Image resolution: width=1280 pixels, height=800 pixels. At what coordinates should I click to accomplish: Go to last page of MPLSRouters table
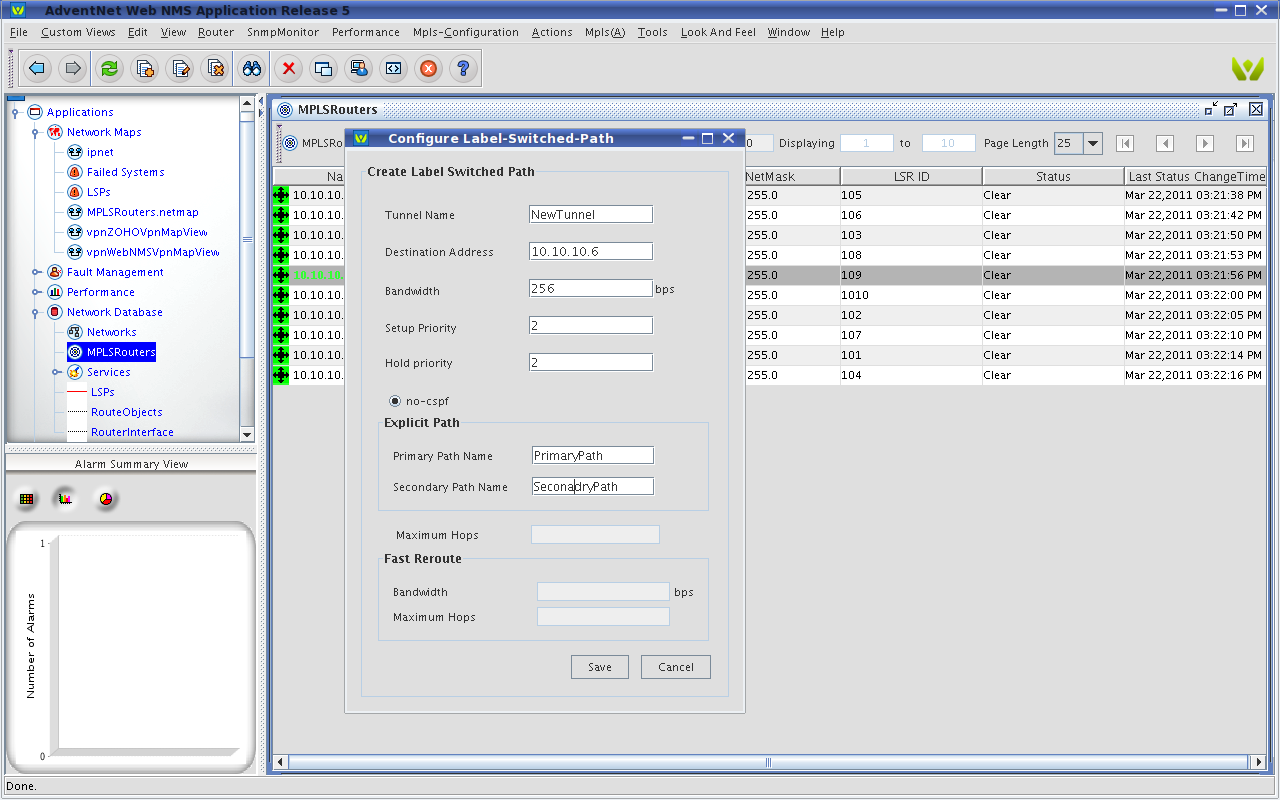coord(1245,143)
